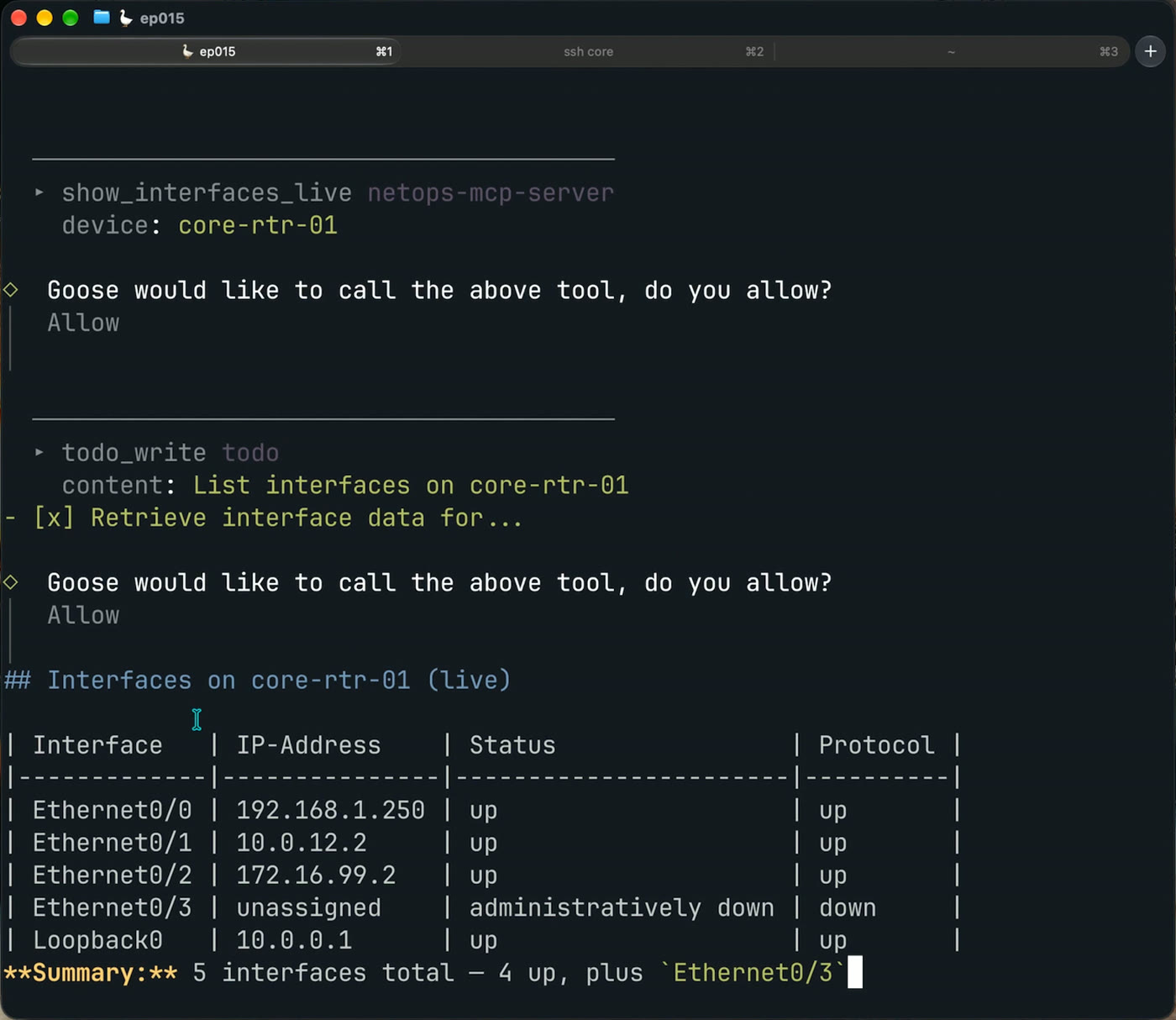Click the terminal cursor block after summary
This screenshot has height=1020, width=1176.
click(855, 973)
